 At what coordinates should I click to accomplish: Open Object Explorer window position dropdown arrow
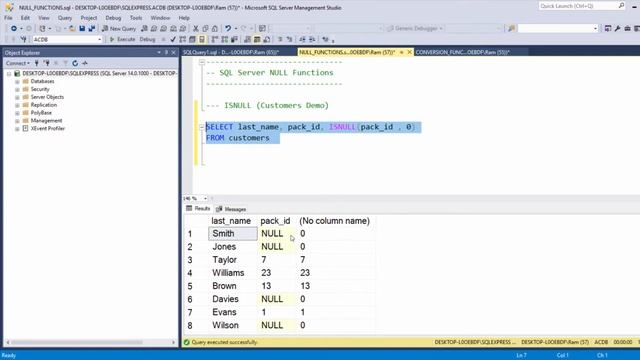pyautogui.click(x=159, y=53)
